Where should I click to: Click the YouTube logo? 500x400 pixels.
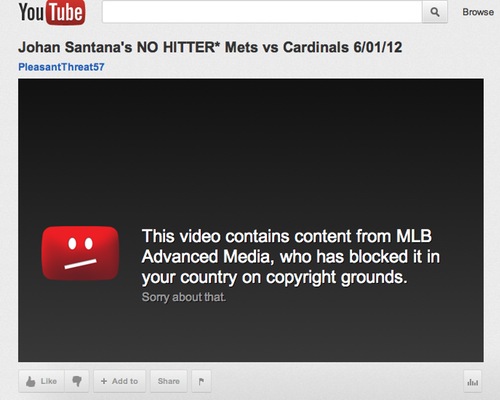point(52,12)
